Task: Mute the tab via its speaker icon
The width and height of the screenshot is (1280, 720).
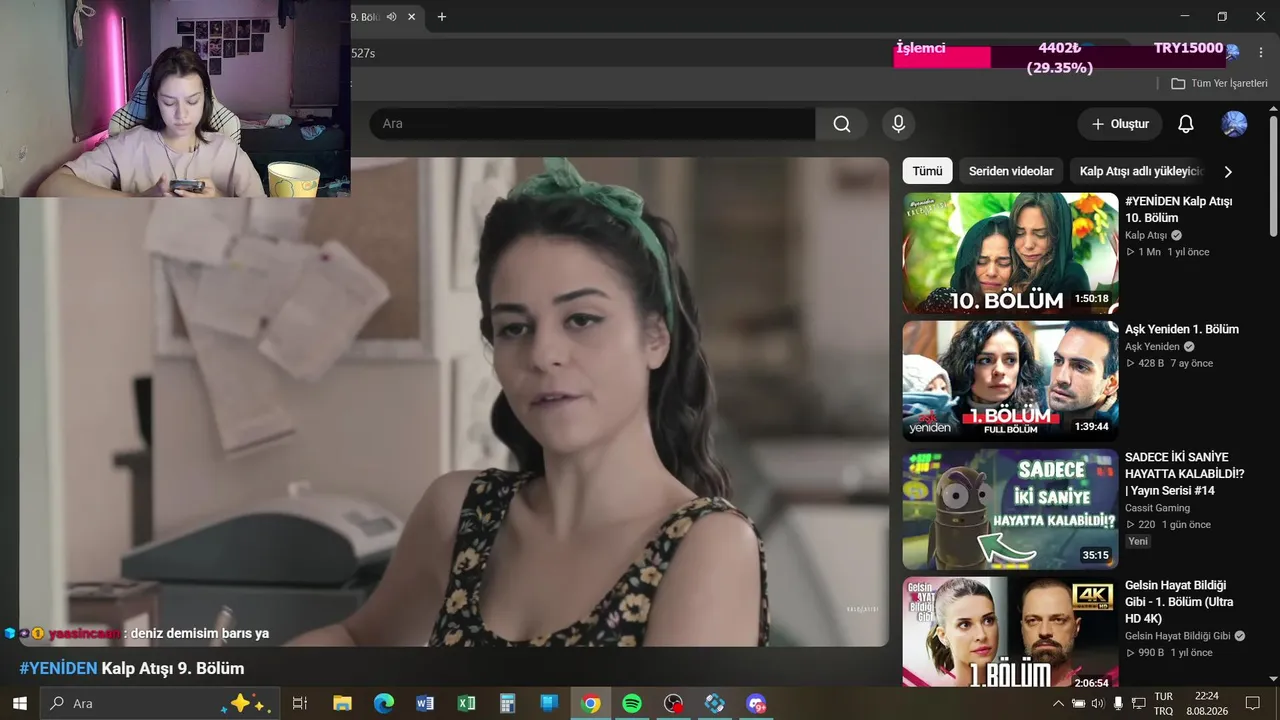Action: coord(392,17)
